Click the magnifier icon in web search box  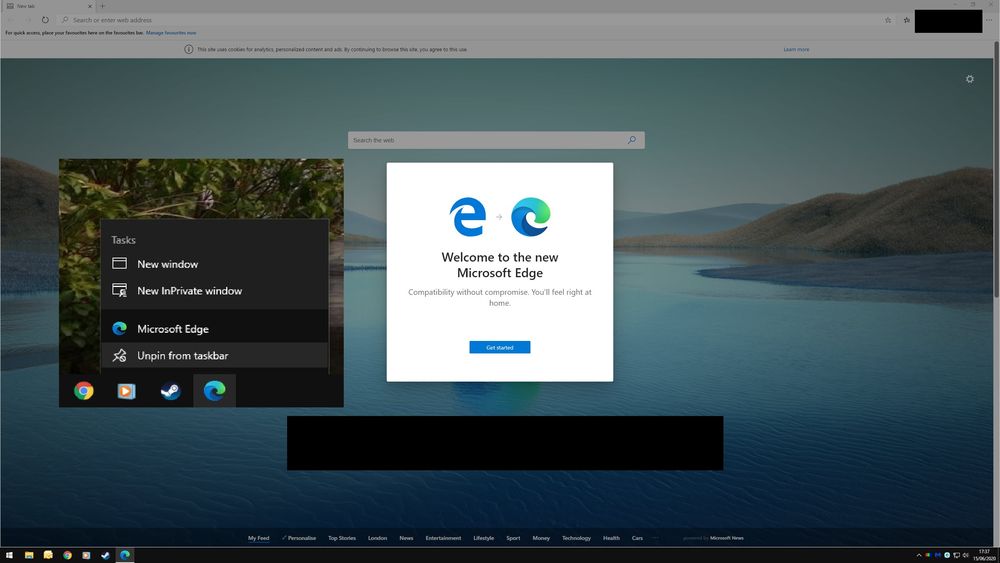tap(631, 140)
